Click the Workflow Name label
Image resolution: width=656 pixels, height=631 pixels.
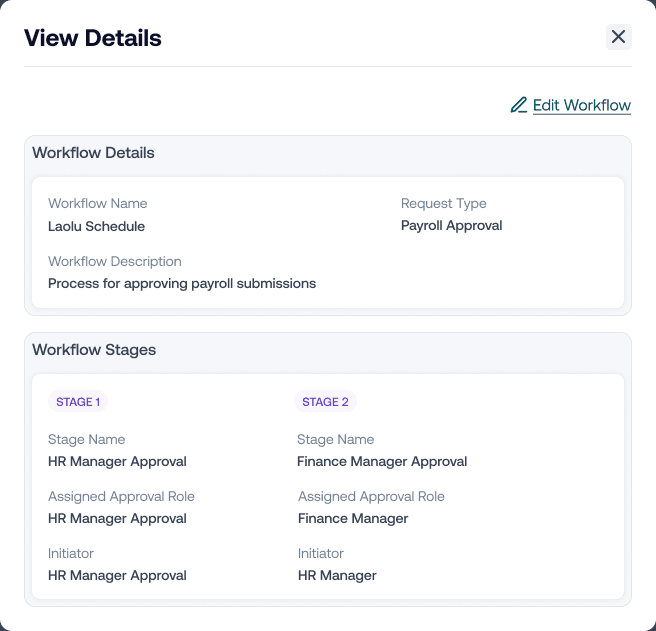[x=97, y=203]
